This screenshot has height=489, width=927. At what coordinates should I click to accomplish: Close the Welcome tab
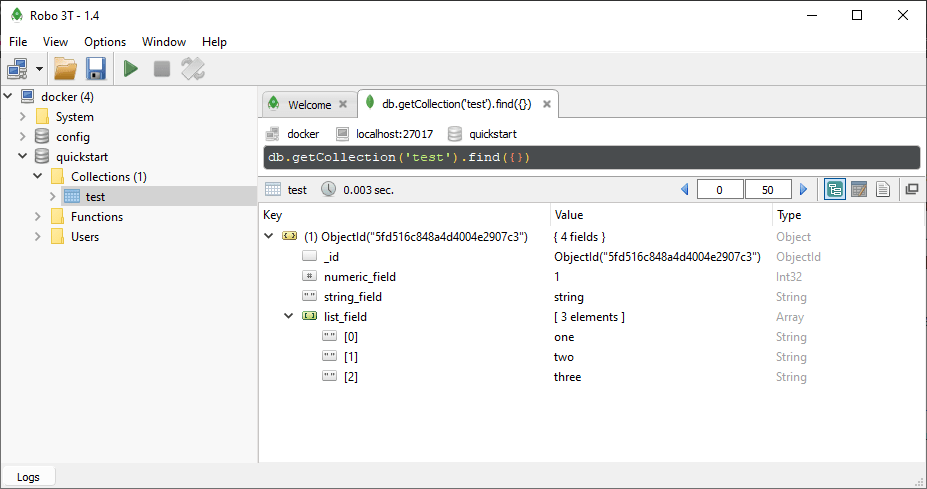(343, 104)
